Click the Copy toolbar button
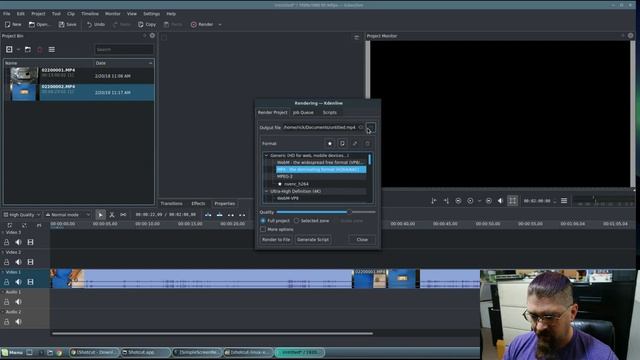Screen dimensions: 640x360 [x=147, y=24]
